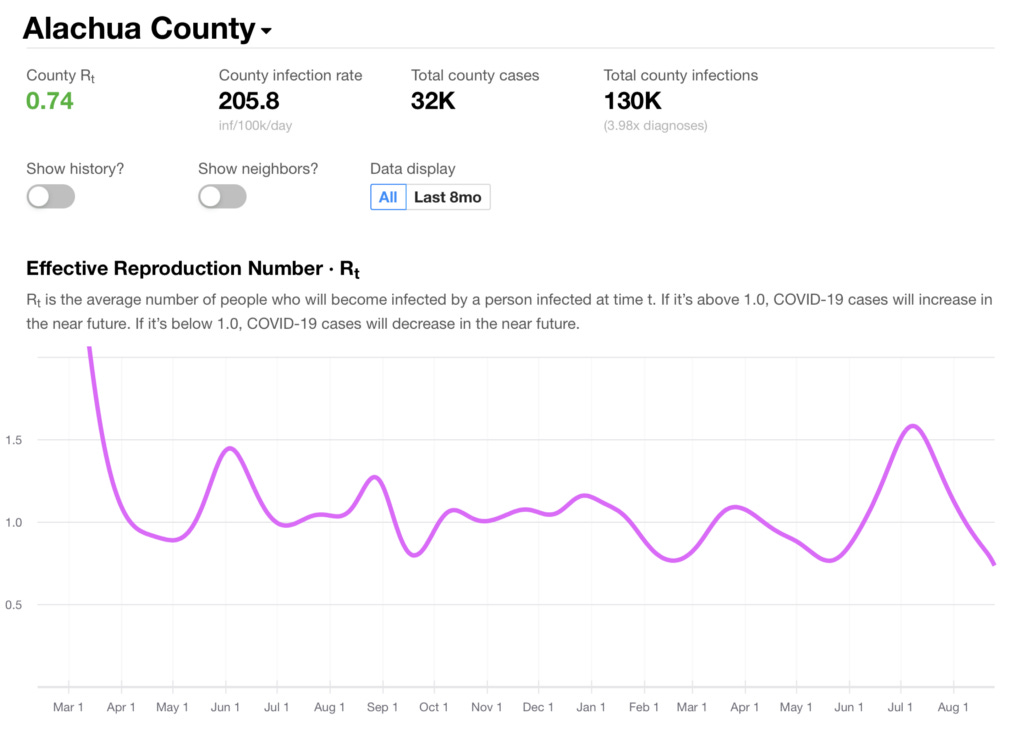Click the Jan 1 x-axis label
This screenshot has height=744, width=1024.
point(591,708)
